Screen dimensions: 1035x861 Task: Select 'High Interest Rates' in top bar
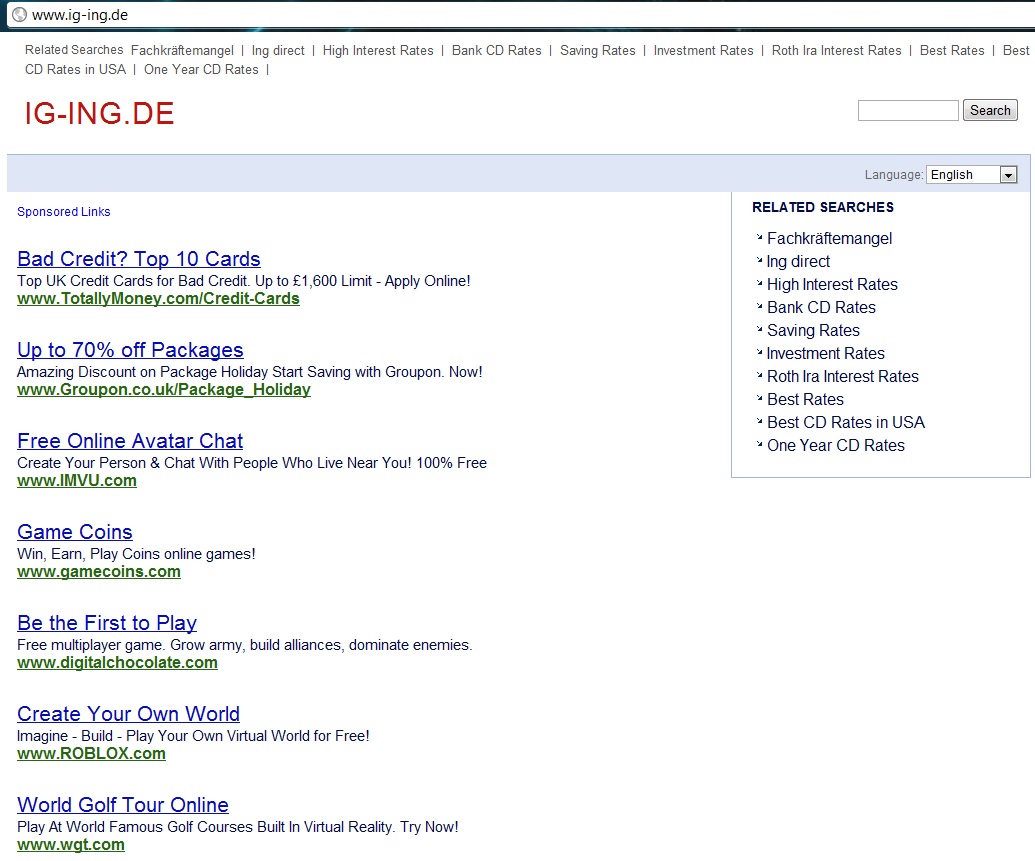(x=378, y=51)
